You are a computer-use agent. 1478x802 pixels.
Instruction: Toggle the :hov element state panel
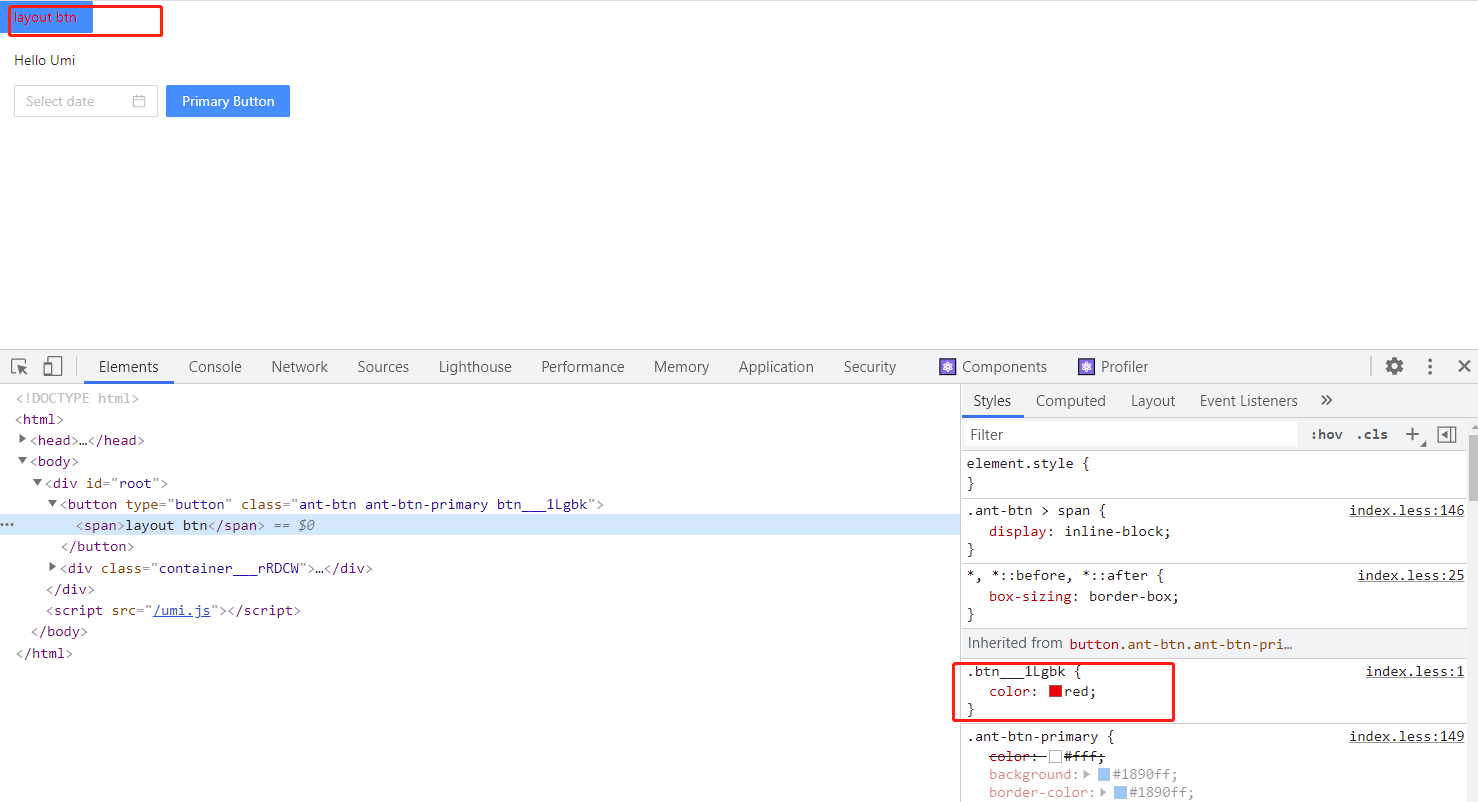pyautogui.click(x=1326, y=434)
